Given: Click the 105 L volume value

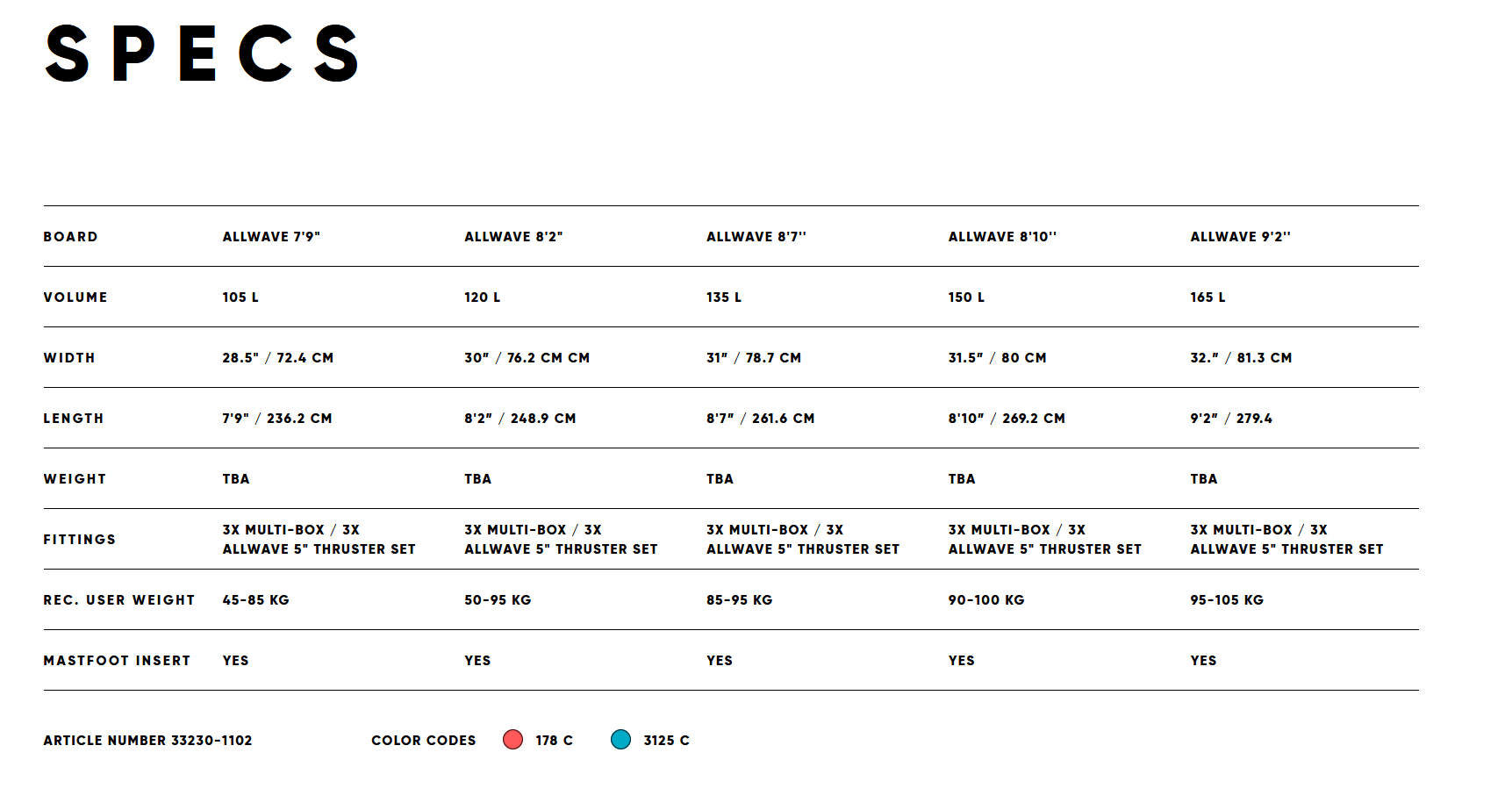Looking at the screenshot, I should 240,297.
